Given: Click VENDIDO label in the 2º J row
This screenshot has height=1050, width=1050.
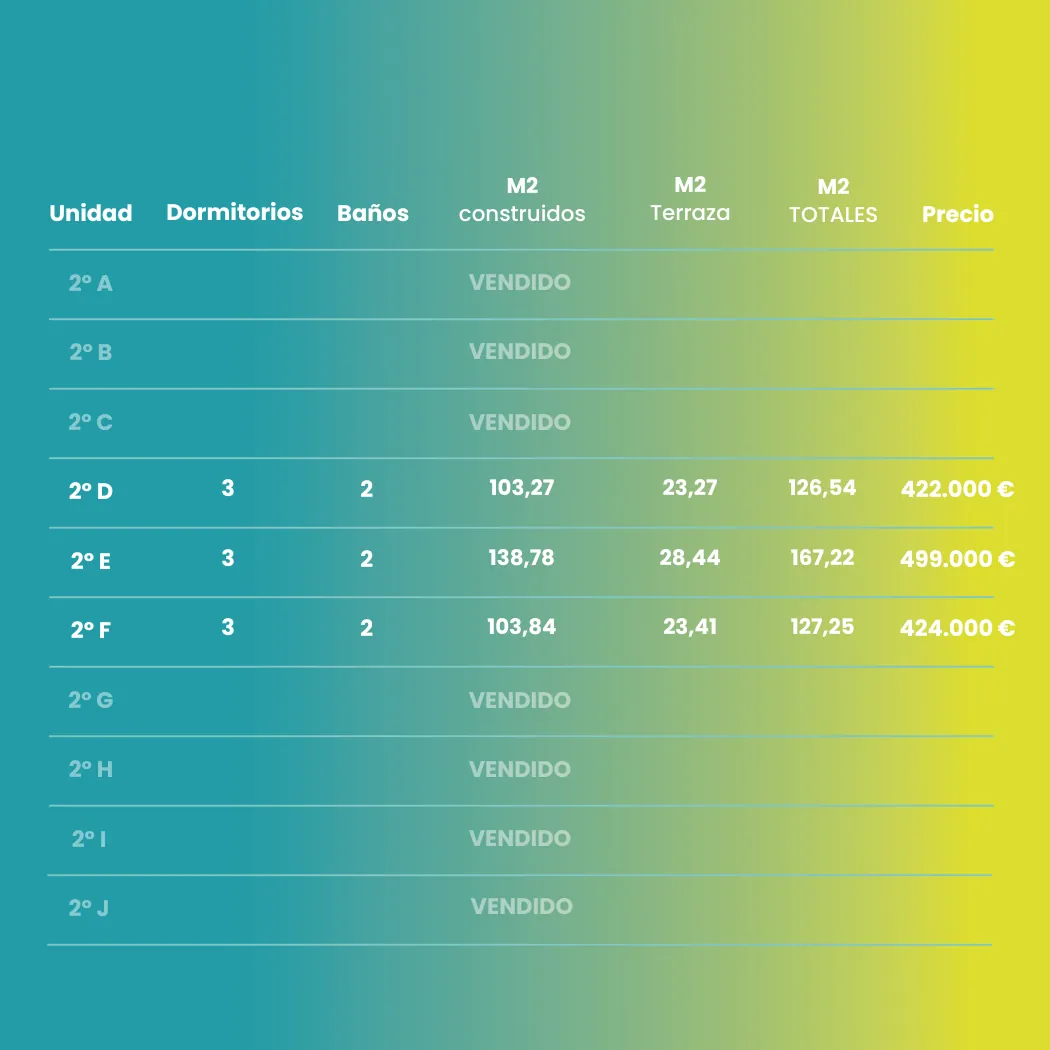Looking at the screenshot, I should tap(522, 906).
